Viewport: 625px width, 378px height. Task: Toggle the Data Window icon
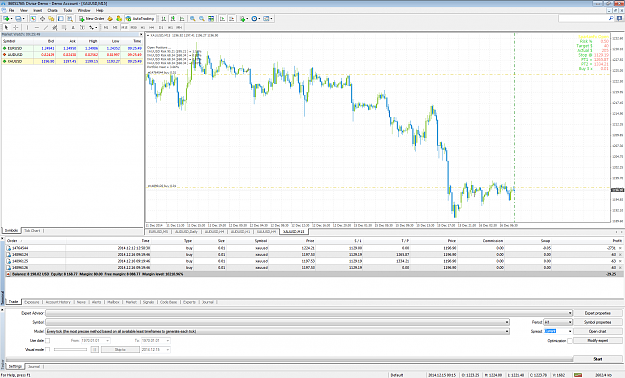click(x=42, y=18)
